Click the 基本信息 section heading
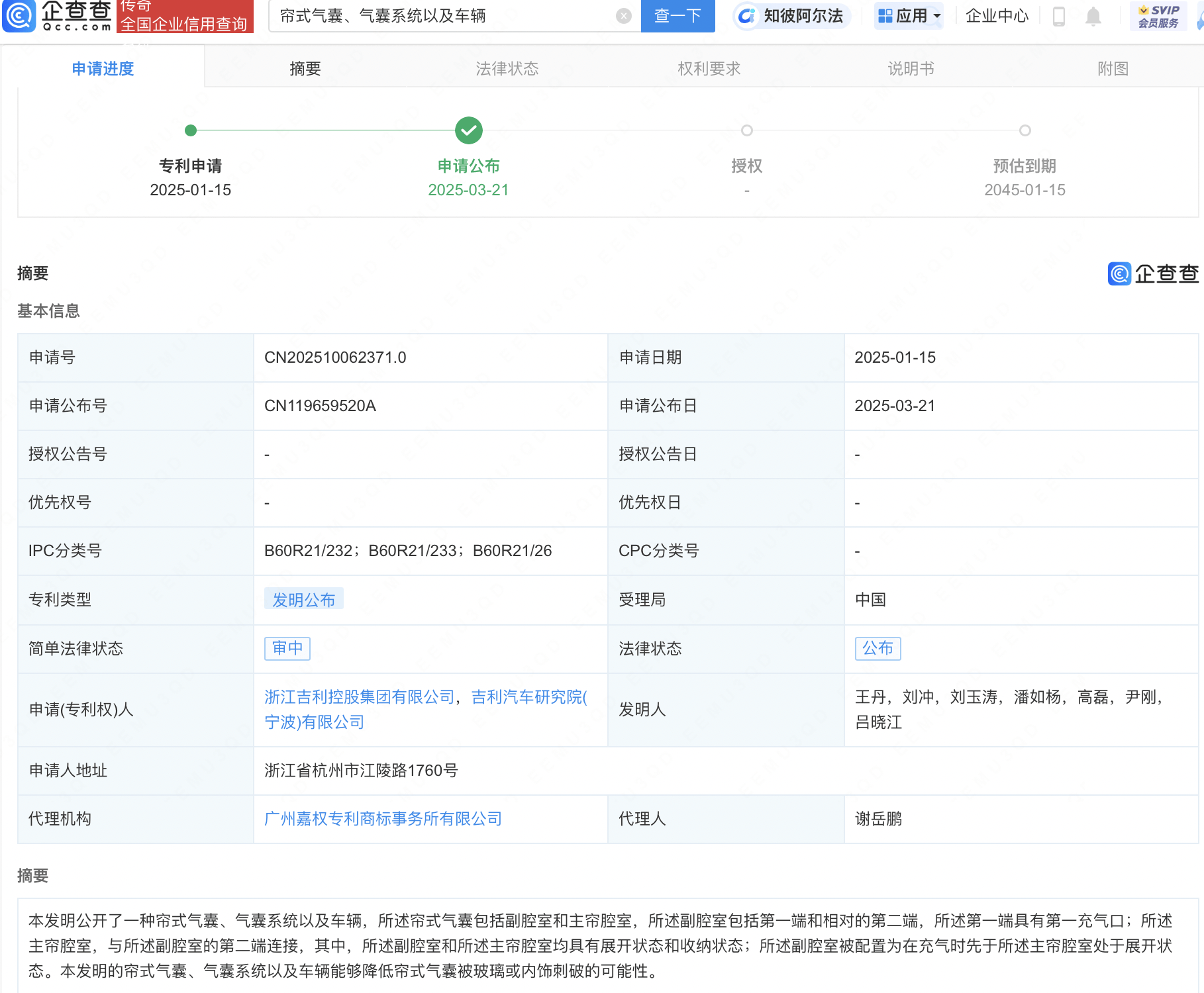 (x=48, y=311)
